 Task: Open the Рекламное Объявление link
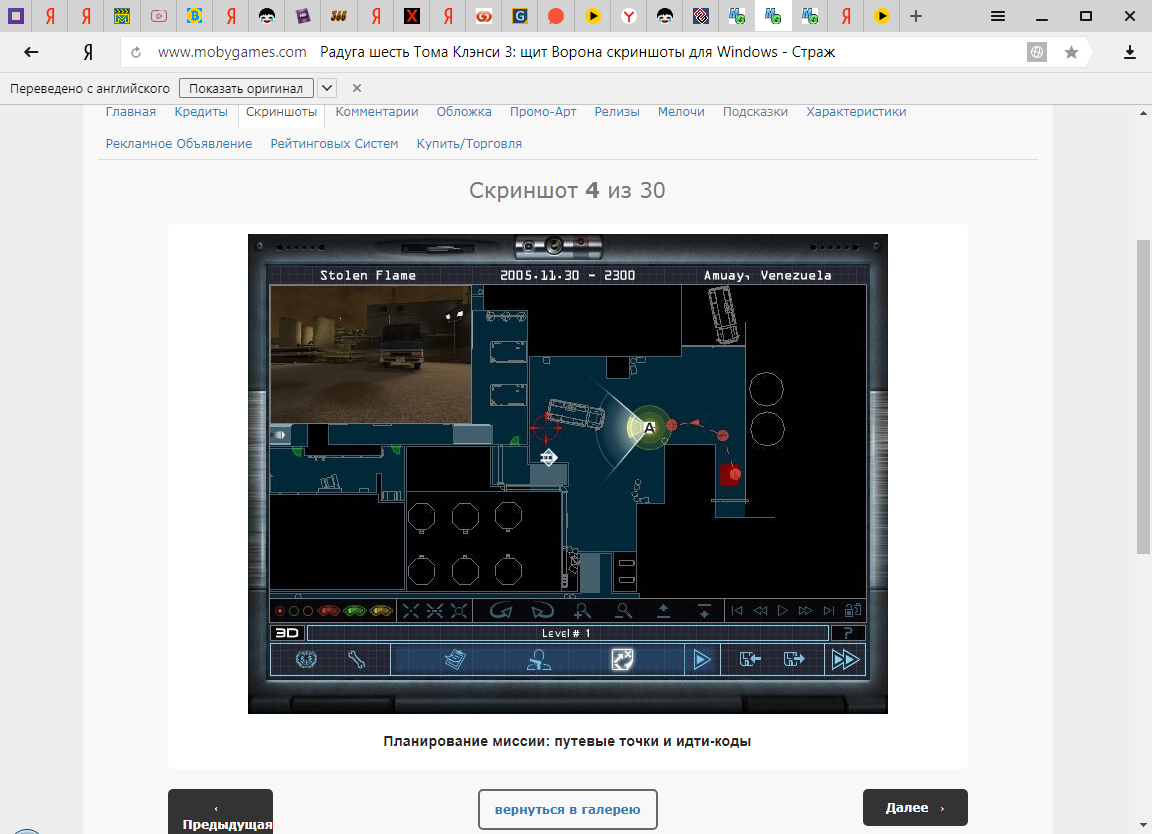pyautogui.click(x=179, y=144)
